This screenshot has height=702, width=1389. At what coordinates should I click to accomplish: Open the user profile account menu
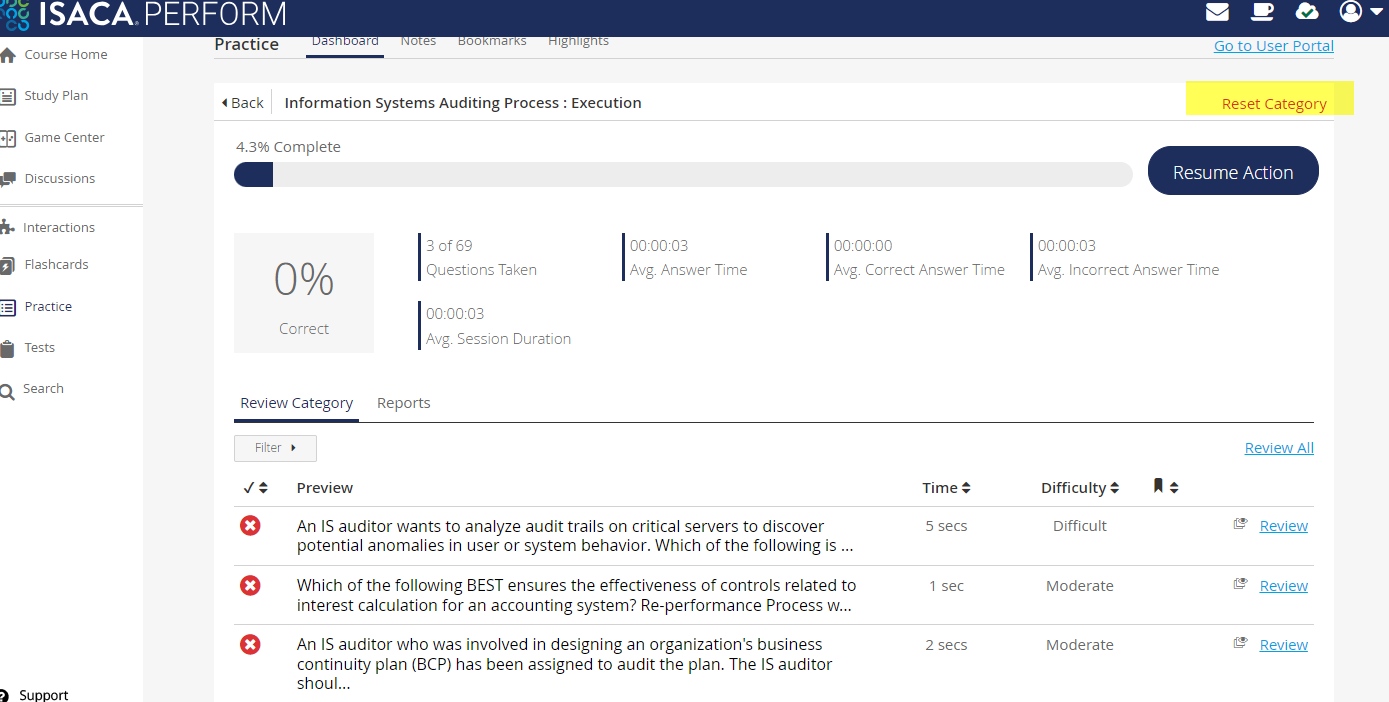coord(1360,12)
